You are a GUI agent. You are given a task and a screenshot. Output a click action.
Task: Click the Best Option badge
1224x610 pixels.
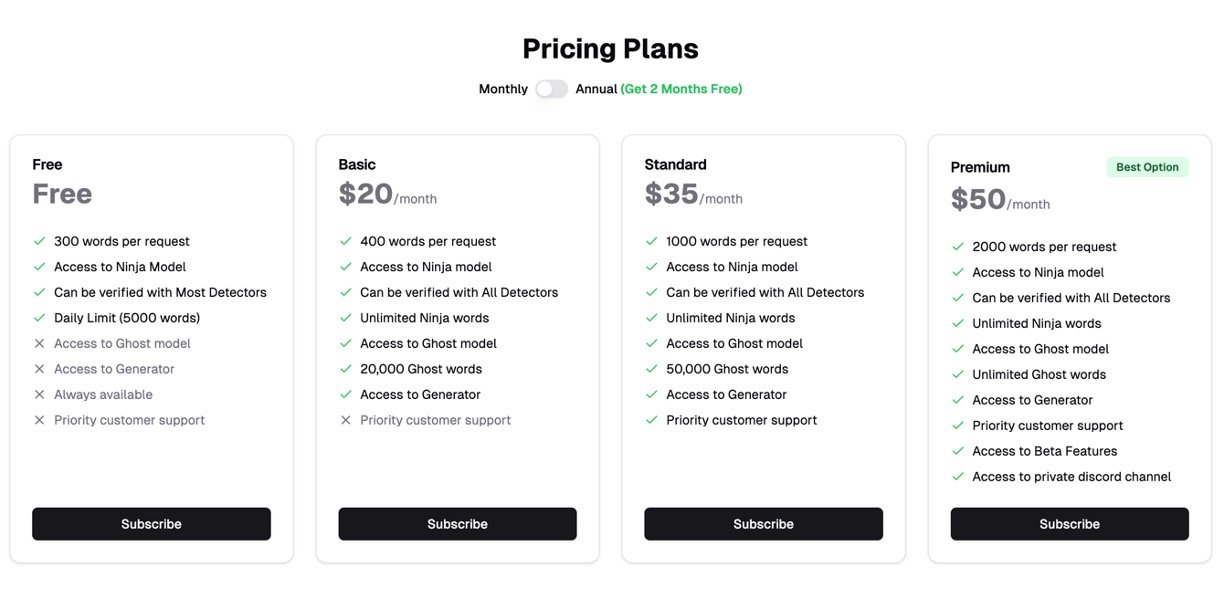[1147, 167]
